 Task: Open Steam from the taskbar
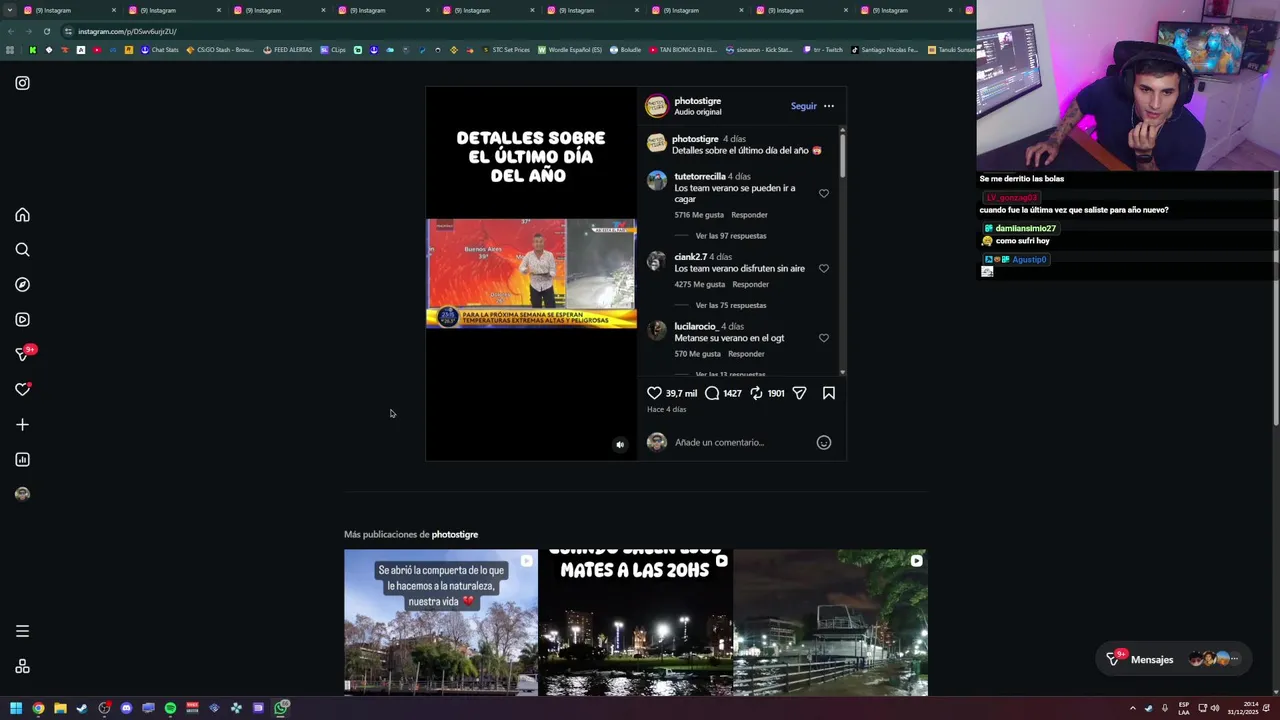[82, 708]
